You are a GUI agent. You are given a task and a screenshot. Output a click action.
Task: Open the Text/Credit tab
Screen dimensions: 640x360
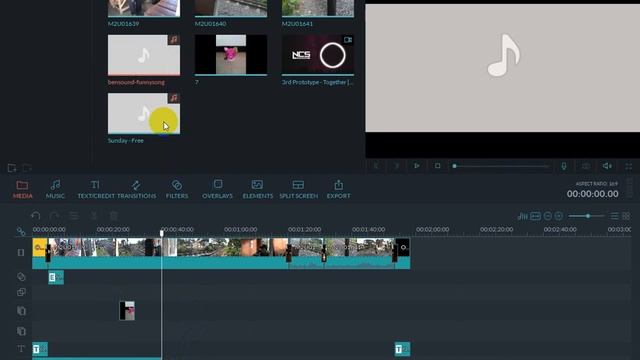pos(96,189)
